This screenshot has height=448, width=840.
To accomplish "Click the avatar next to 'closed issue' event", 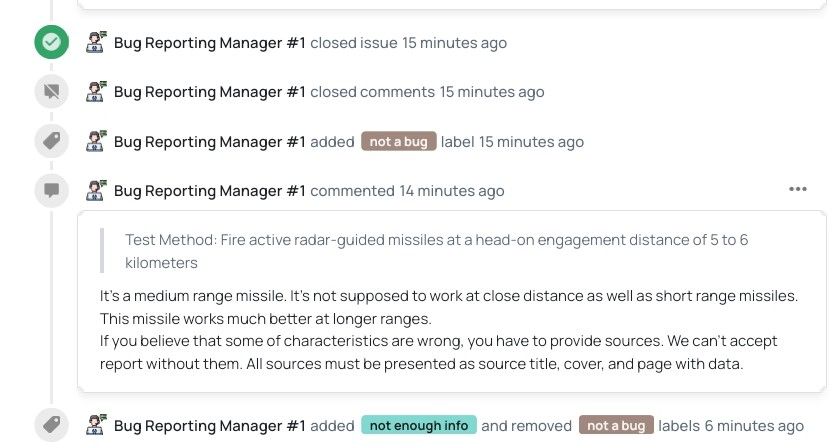I will click(x=96, y=43).
